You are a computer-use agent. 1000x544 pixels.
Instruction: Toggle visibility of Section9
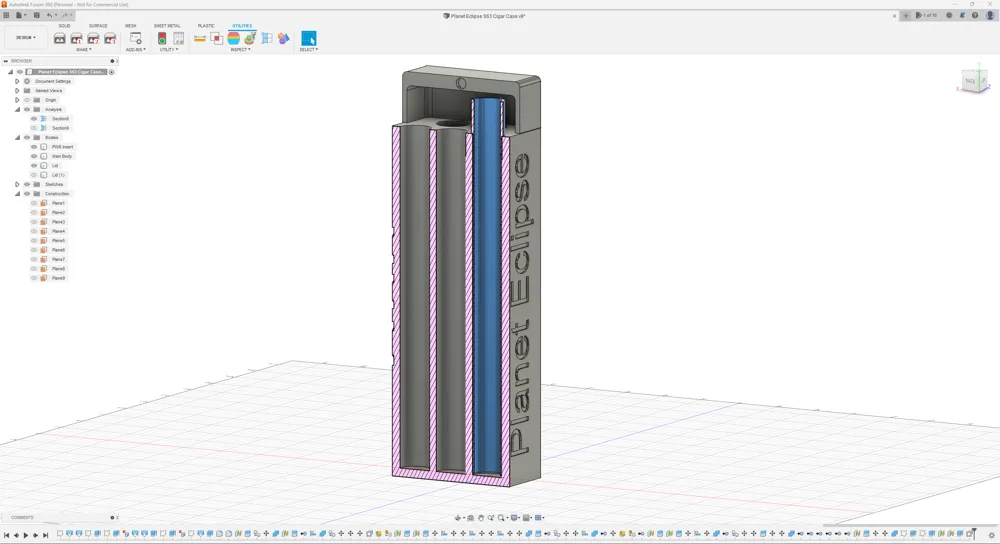coord(34,128)
